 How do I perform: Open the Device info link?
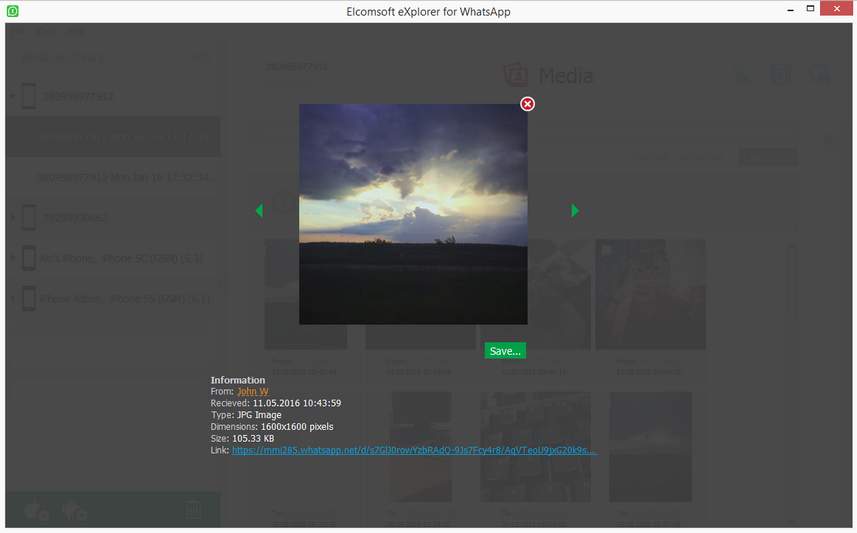point(289,83)
